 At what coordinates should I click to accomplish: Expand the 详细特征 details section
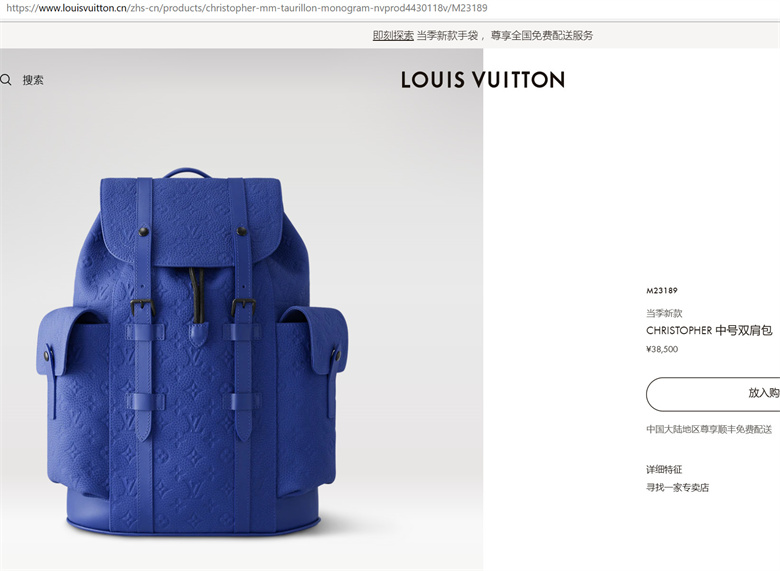click(x=664, y=470)
